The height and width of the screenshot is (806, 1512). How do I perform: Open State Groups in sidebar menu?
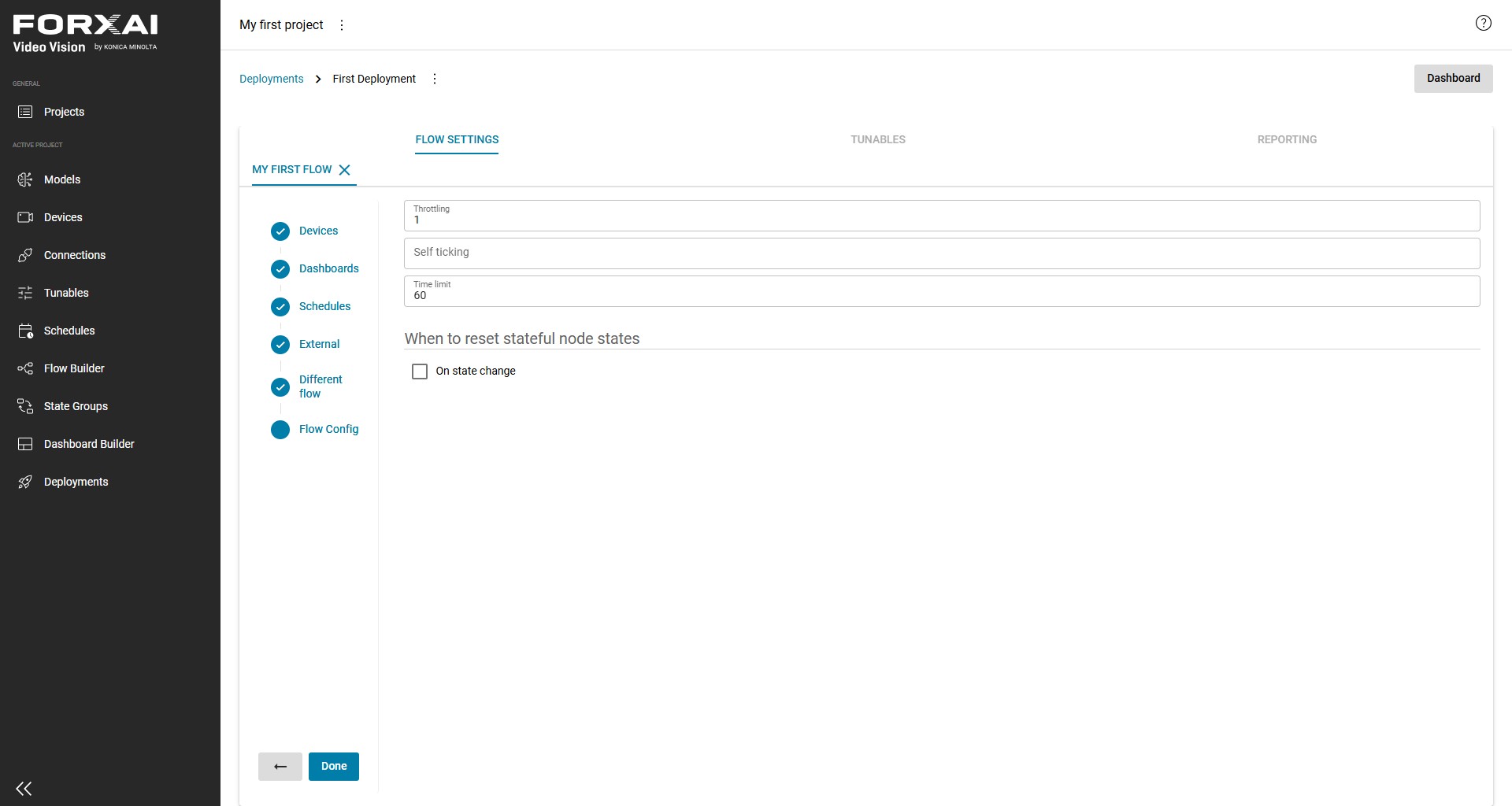[110, 406]
